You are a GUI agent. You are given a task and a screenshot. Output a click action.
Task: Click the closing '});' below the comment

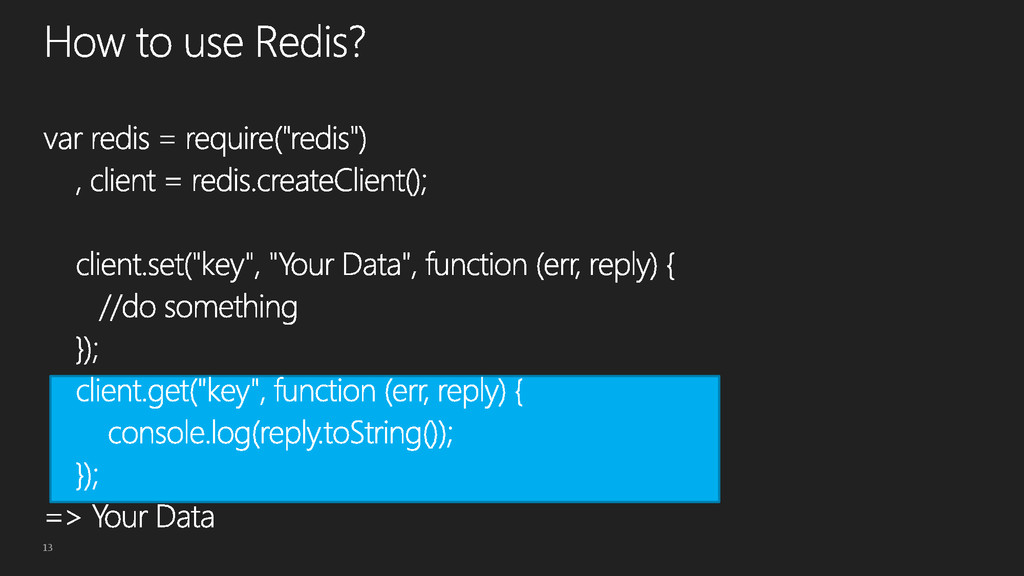[x=87, y=349]
